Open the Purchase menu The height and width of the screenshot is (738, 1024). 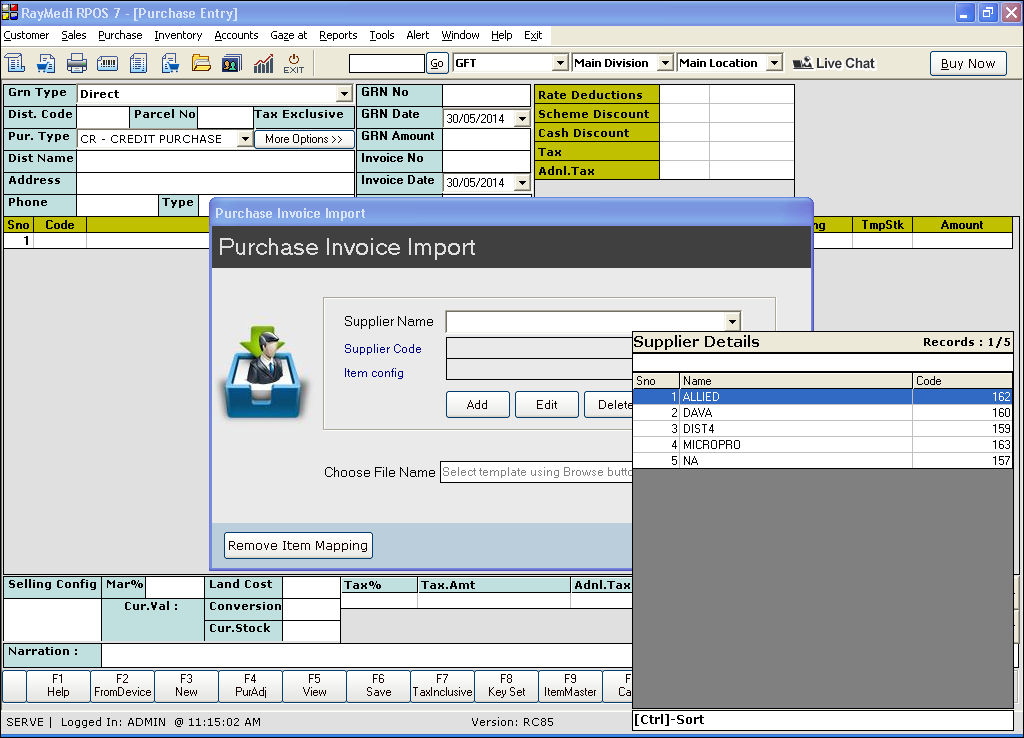(x=120, y=35)
